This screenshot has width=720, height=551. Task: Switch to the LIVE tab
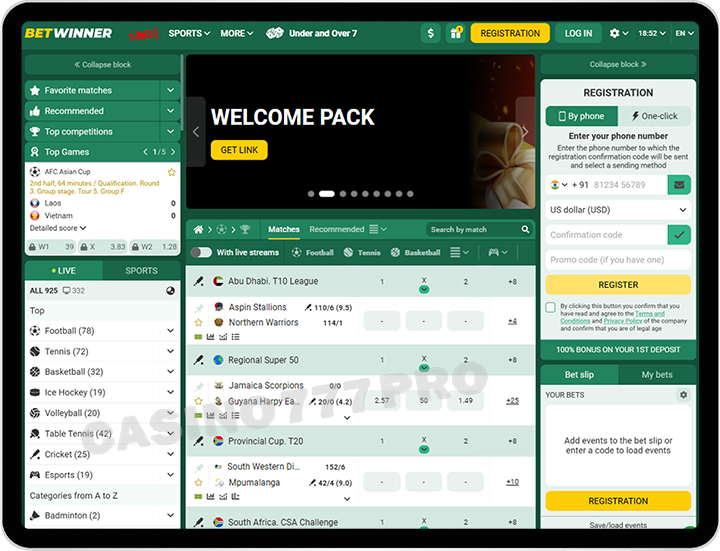click(64, 270)
